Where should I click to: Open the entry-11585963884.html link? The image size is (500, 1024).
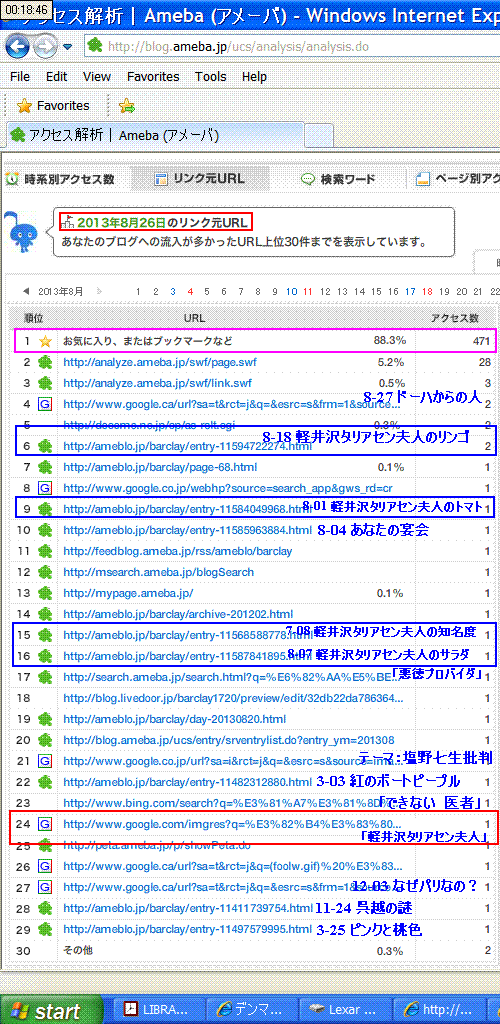pos(187,530)
